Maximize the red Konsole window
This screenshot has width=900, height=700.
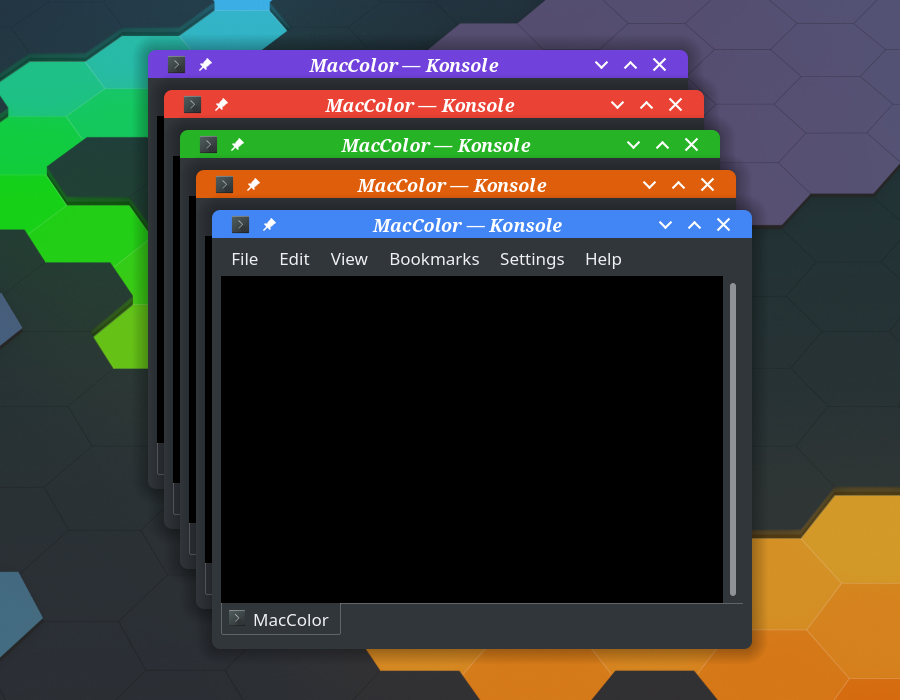pos(646,105)
